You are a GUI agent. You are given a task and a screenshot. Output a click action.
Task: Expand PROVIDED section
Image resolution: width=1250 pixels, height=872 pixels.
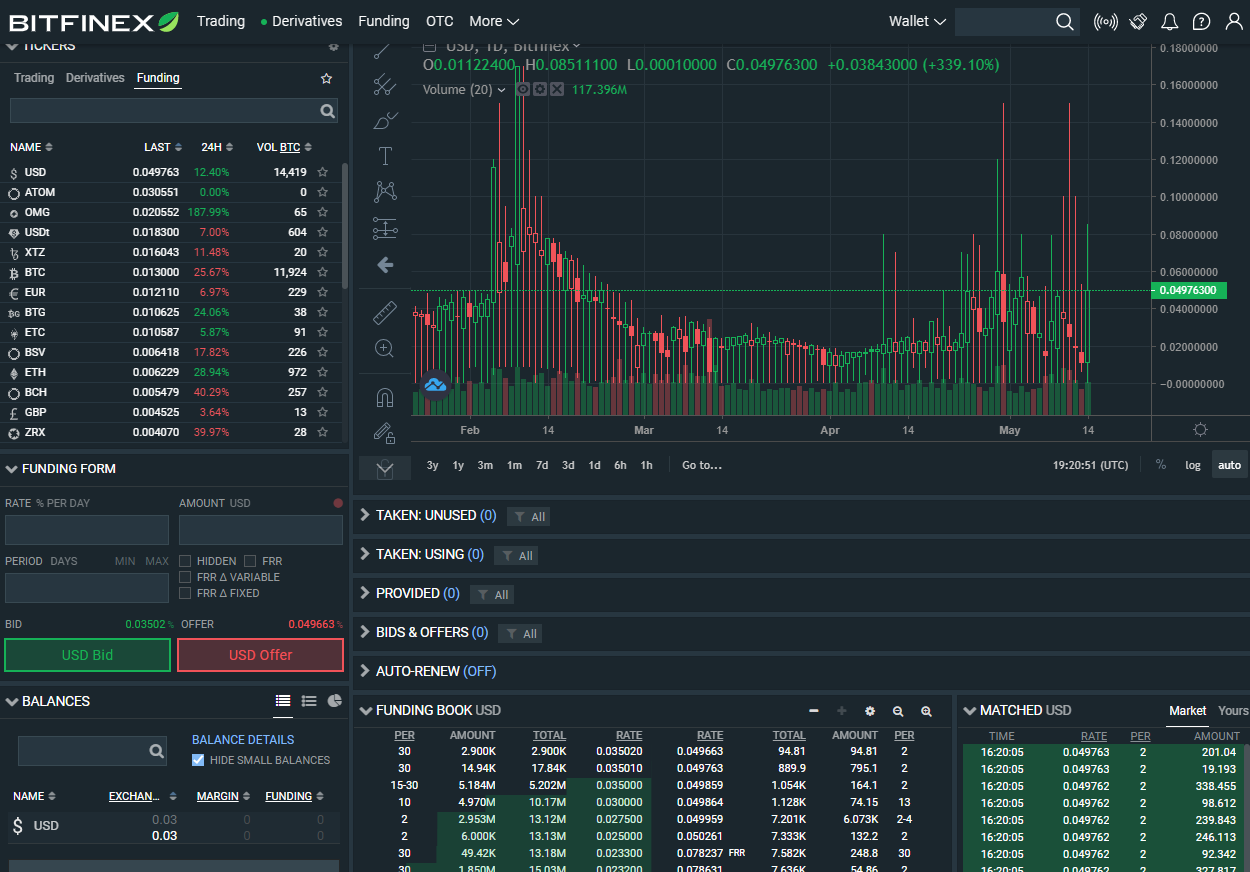click(365, 593)
